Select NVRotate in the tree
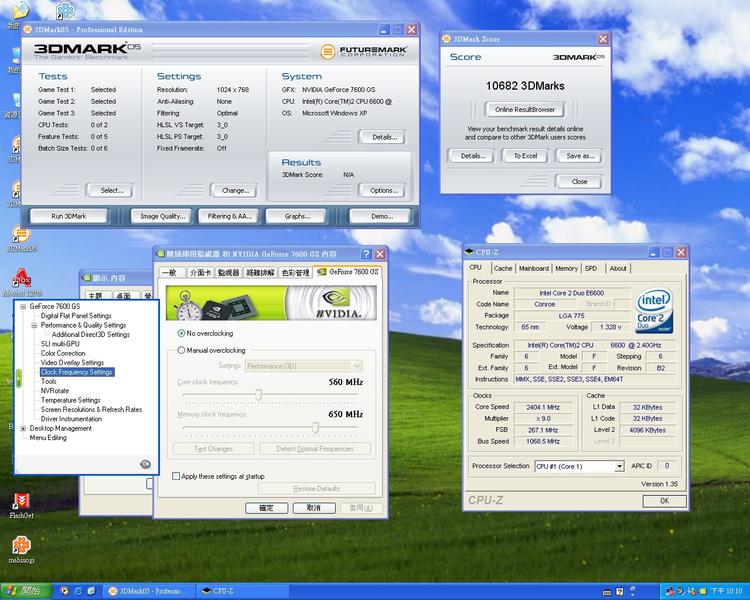 (x=55, y=391)
